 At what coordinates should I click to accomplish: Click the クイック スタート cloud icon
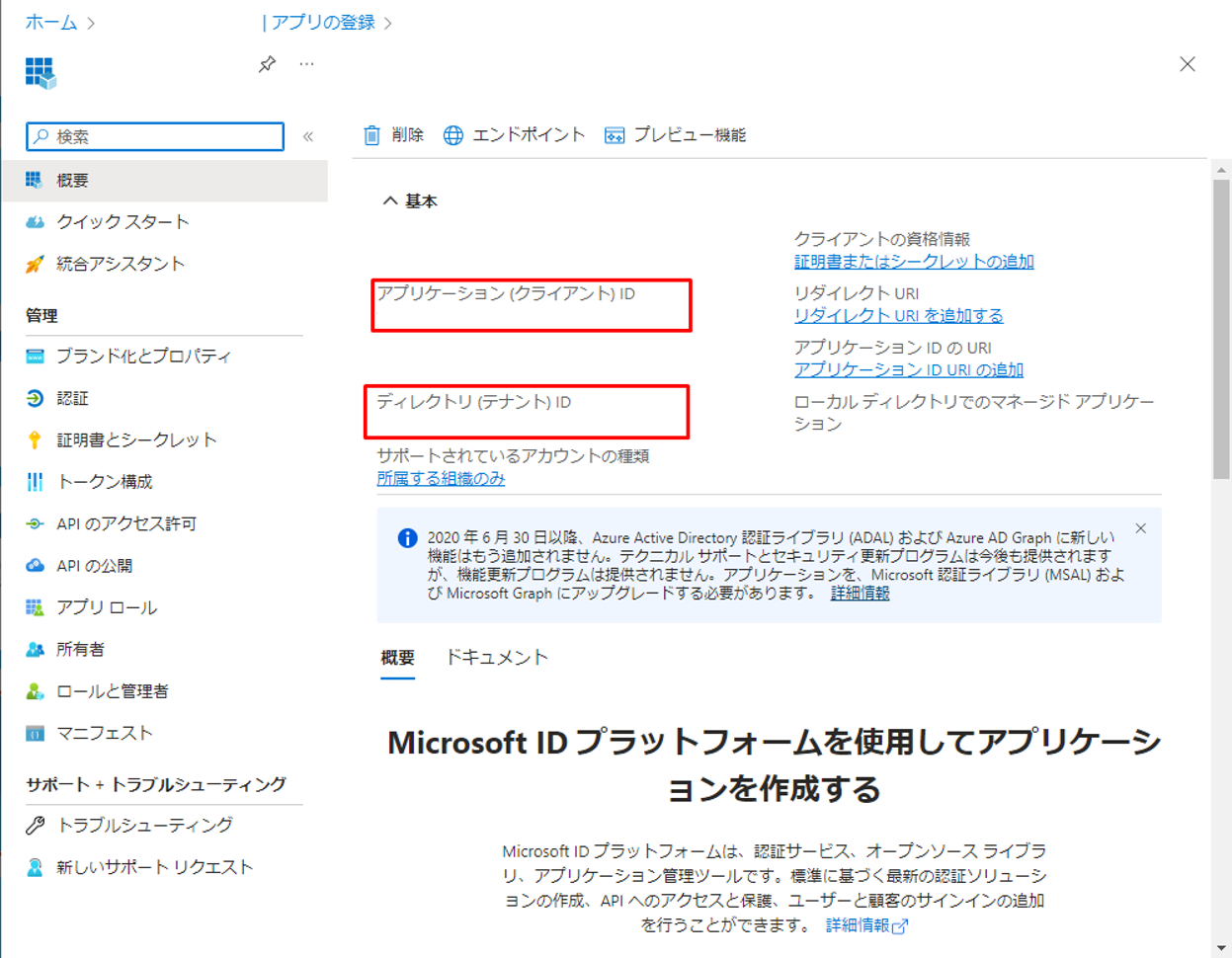[35, 222]
